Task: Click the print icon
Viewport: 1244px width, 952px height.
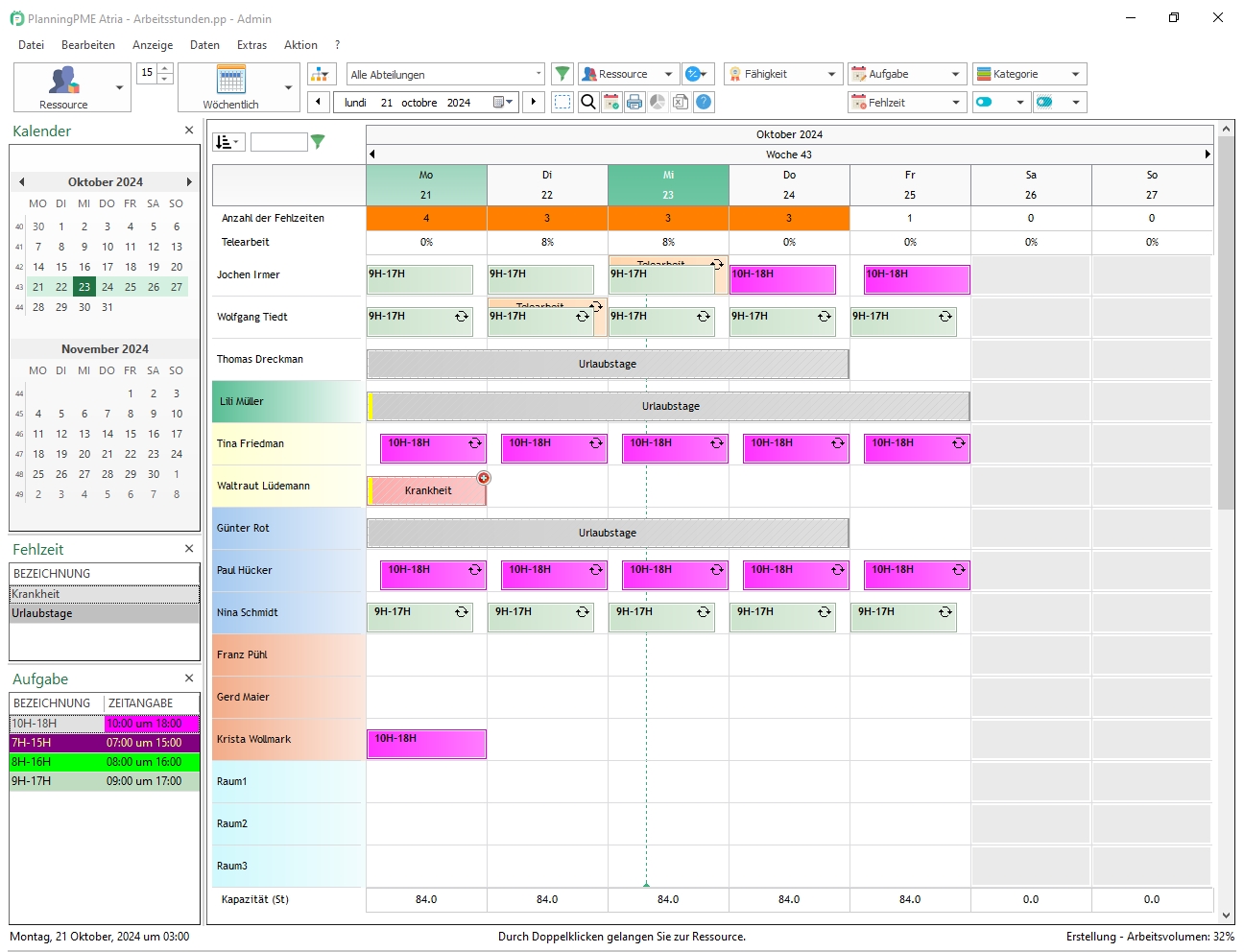Action: [634, 102]
